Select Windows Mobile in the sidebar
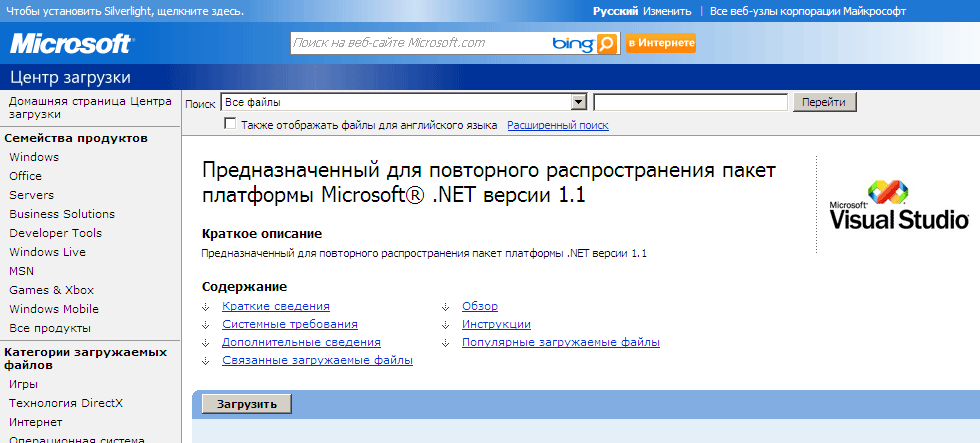Viewport: 980px width, 443px height. (54, 309)
